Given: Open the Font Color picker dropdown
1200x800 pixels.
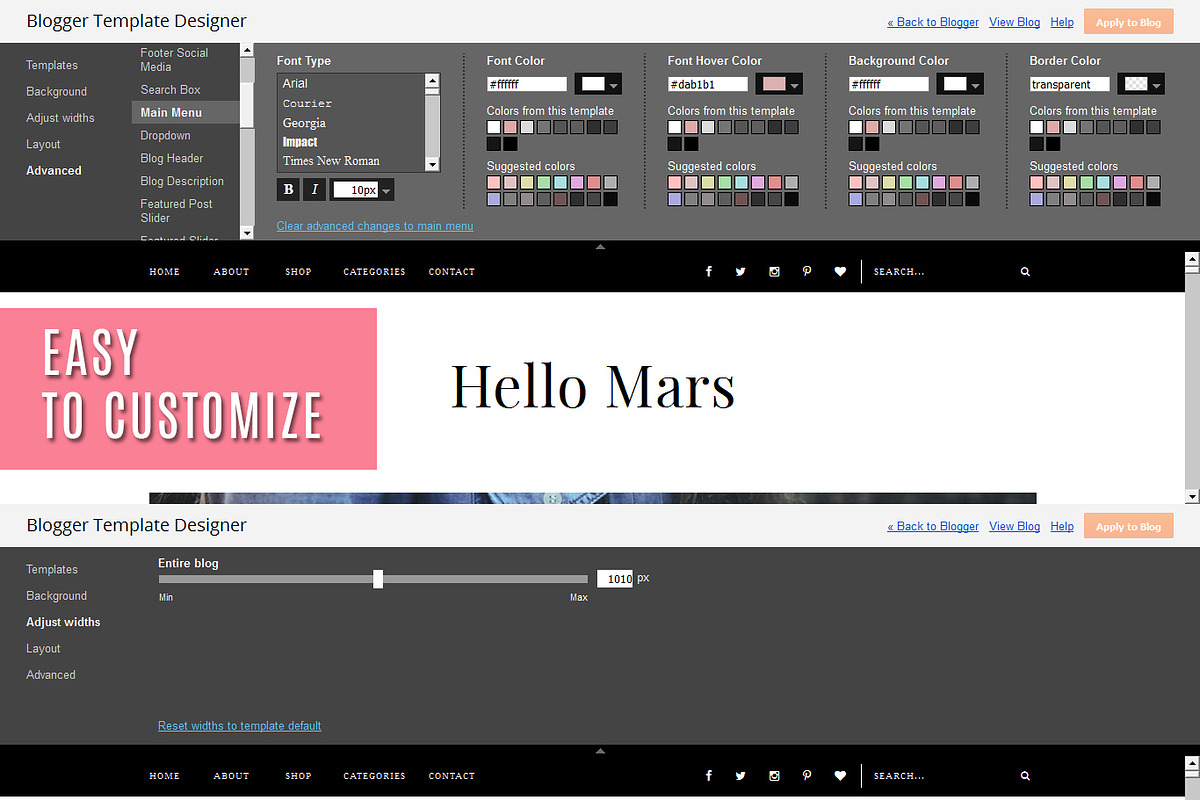Looking at the screenshot, I should tap(598, 84).
